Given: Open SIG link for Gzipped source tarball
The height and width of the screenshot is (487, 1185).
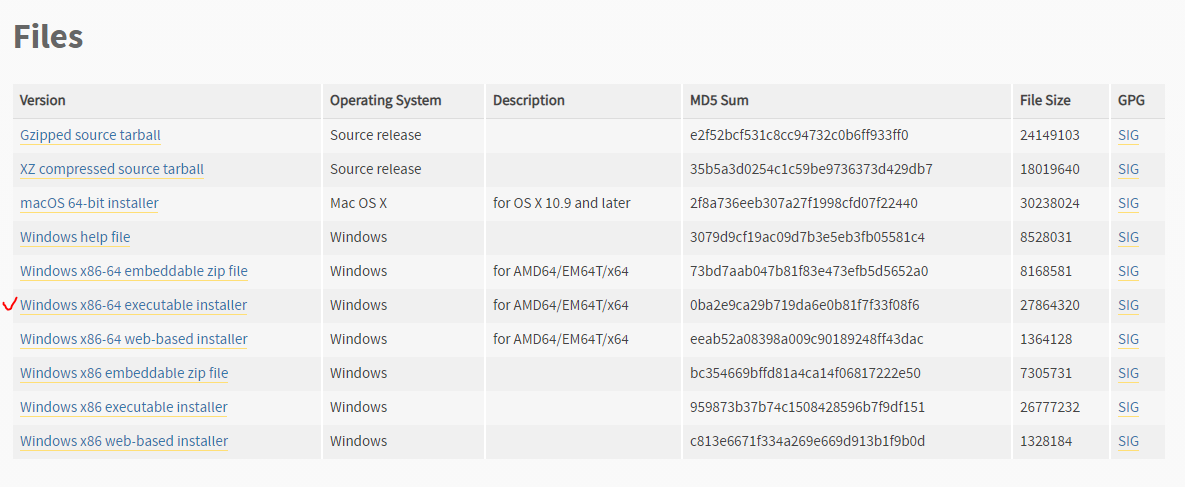Looking at the screenshot, I should [1128, 135].
